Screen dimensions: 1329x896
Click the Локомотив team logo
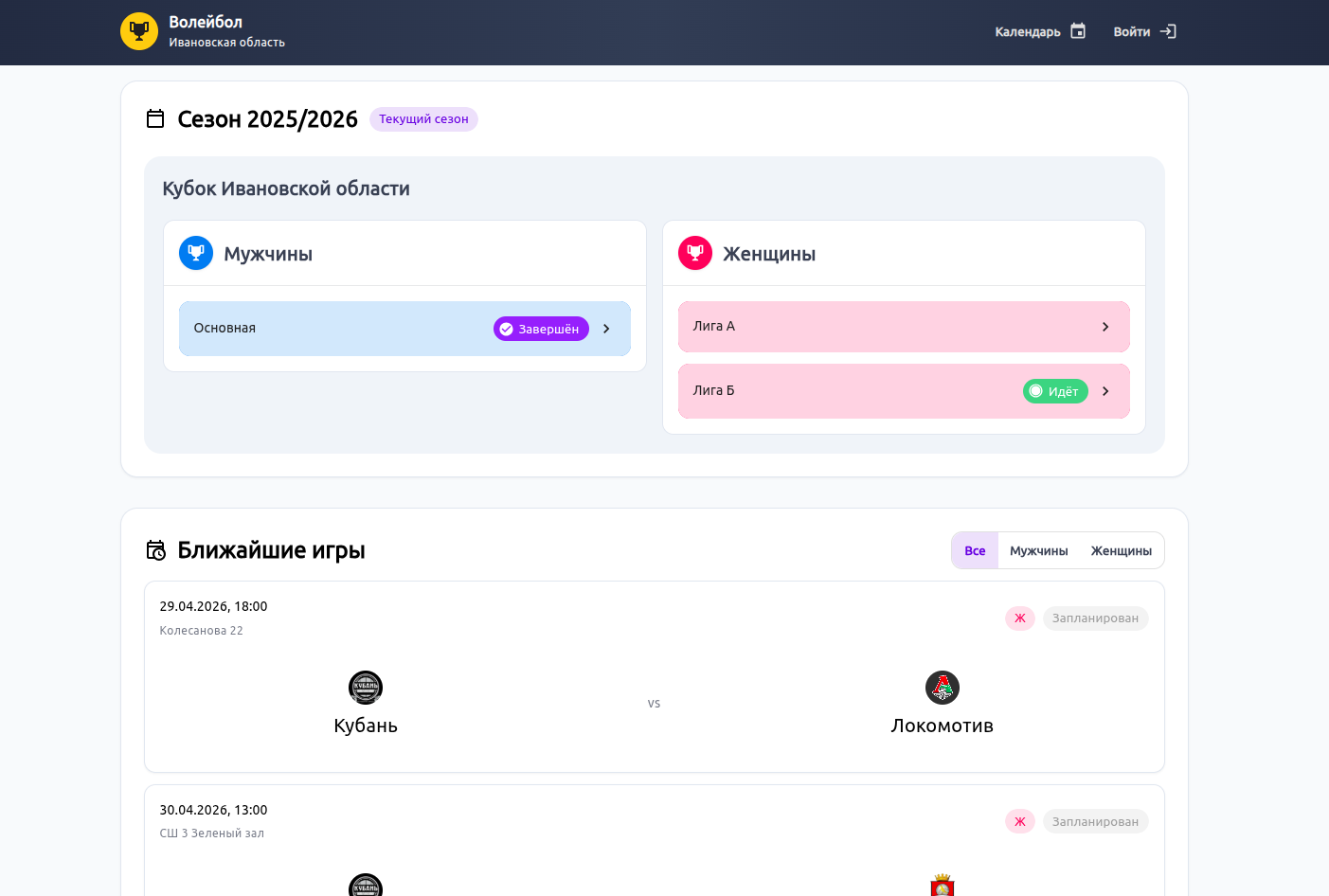(942, 688)
